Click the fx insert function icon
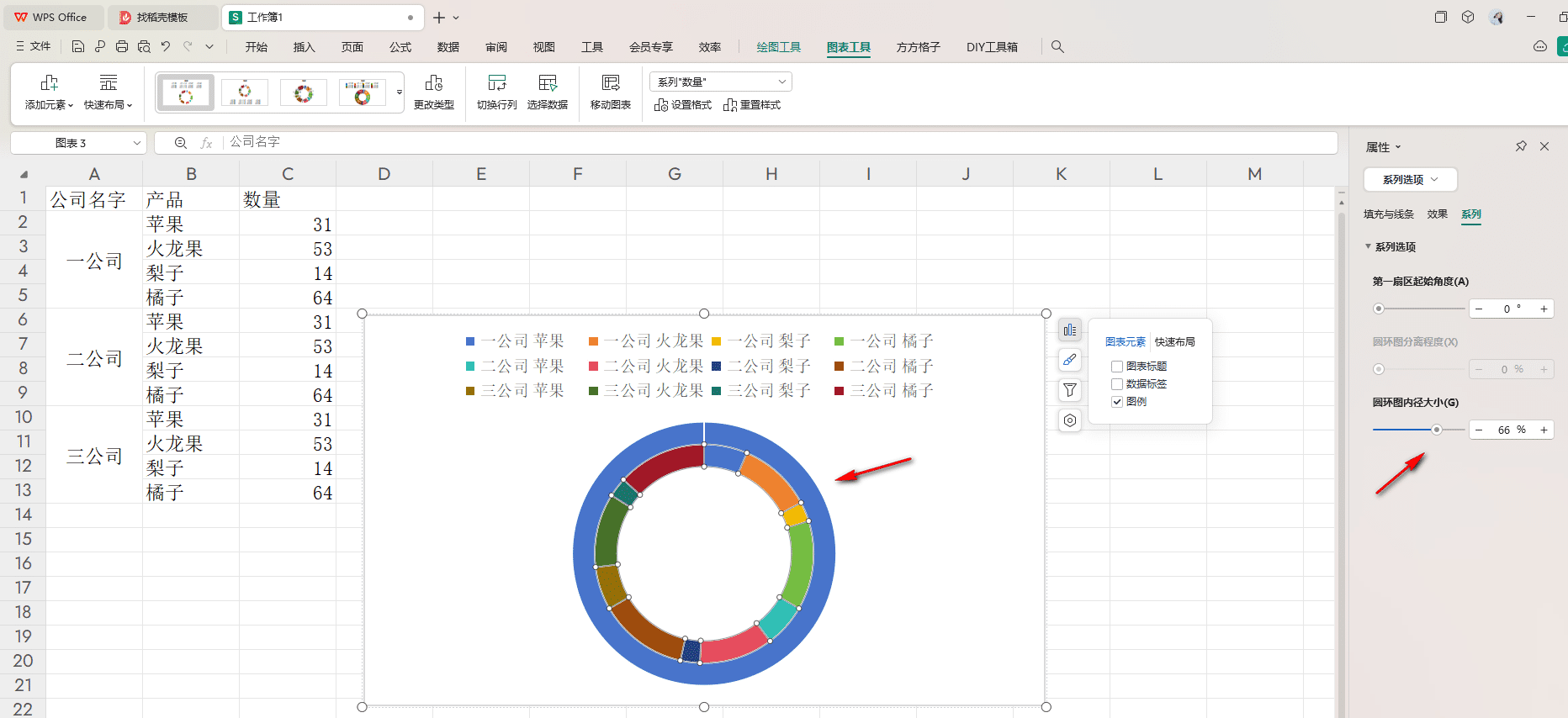Screen dimensions: 1568x718 (x=206, y=143)
